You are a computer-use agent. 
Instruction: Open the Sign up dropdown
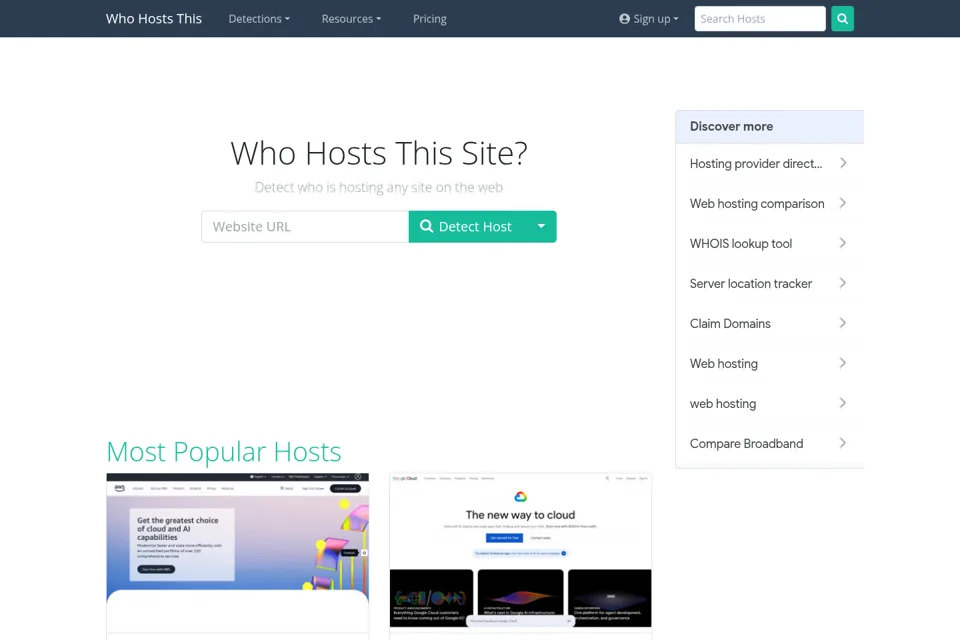[x=649, y=19]
